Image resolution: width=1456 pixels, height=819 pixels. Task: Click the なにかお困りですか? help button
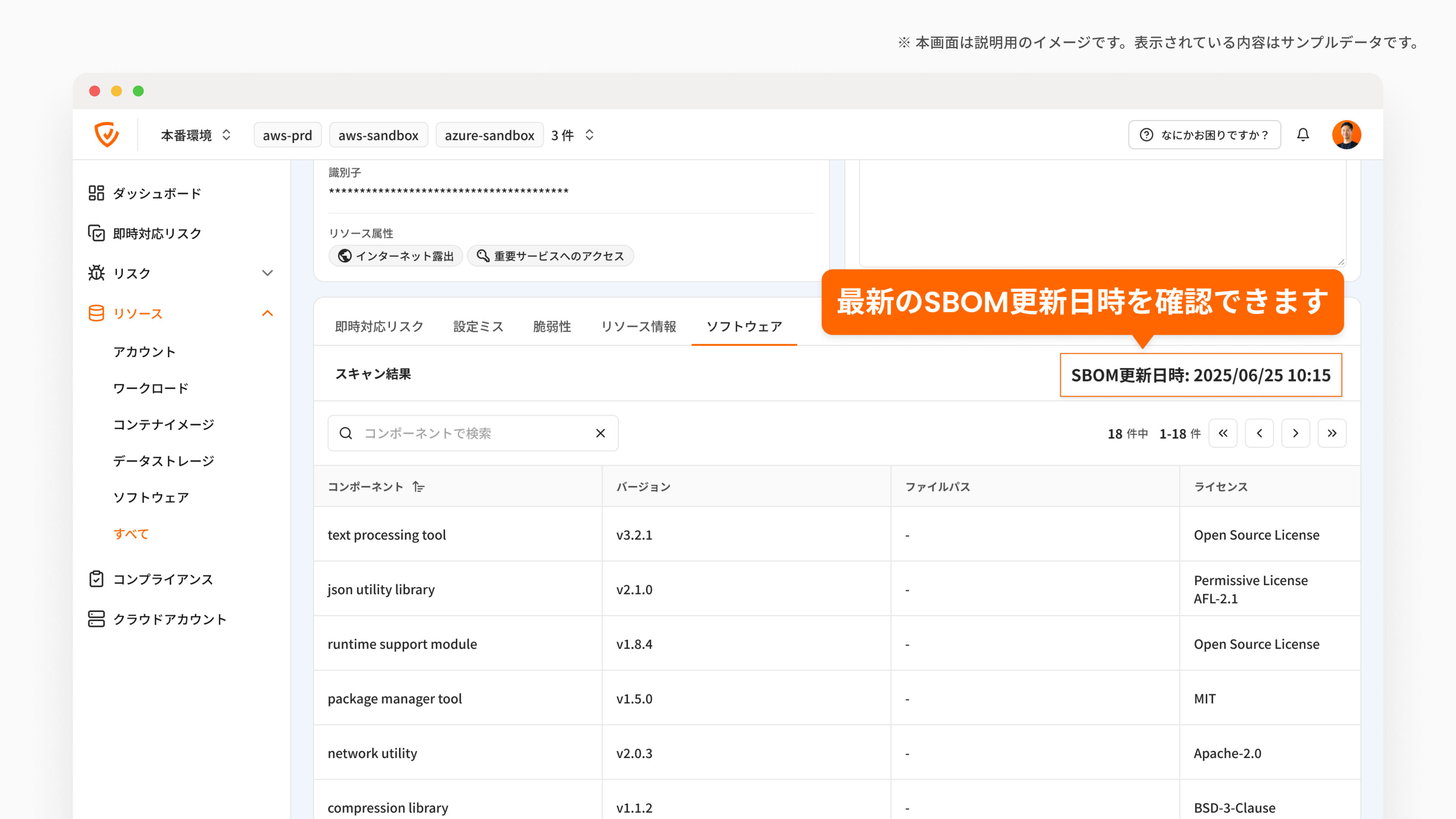tap(1205, 135)
